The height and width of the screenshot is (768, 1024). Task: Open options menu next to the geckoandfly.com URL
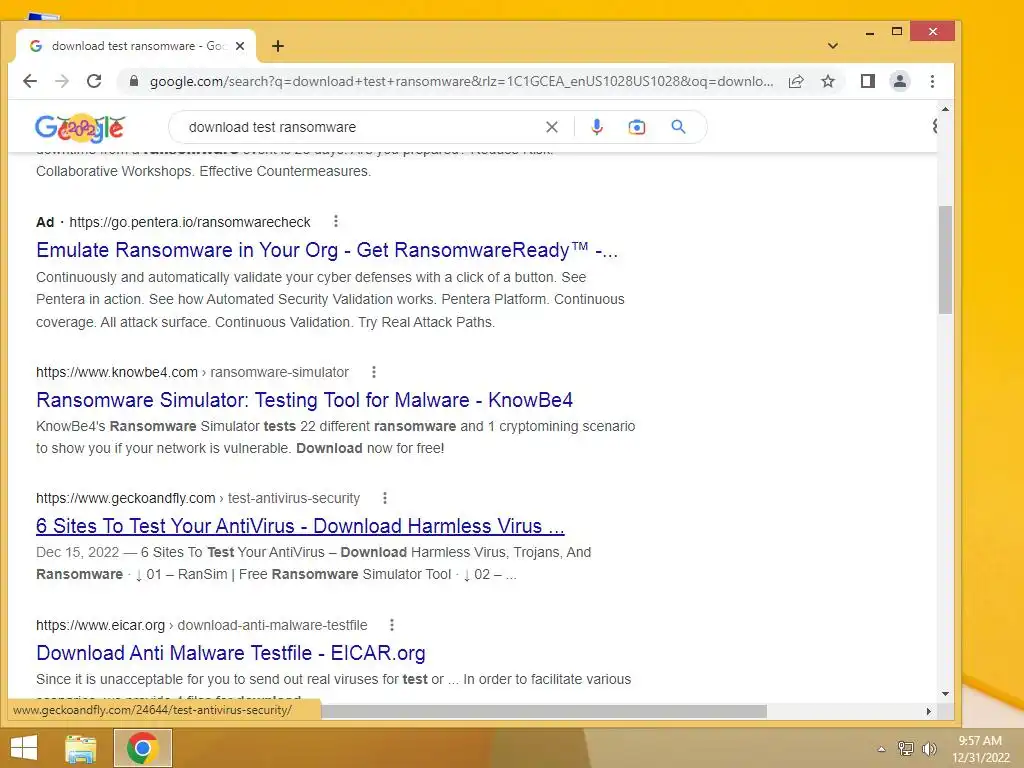coord(385,498)
